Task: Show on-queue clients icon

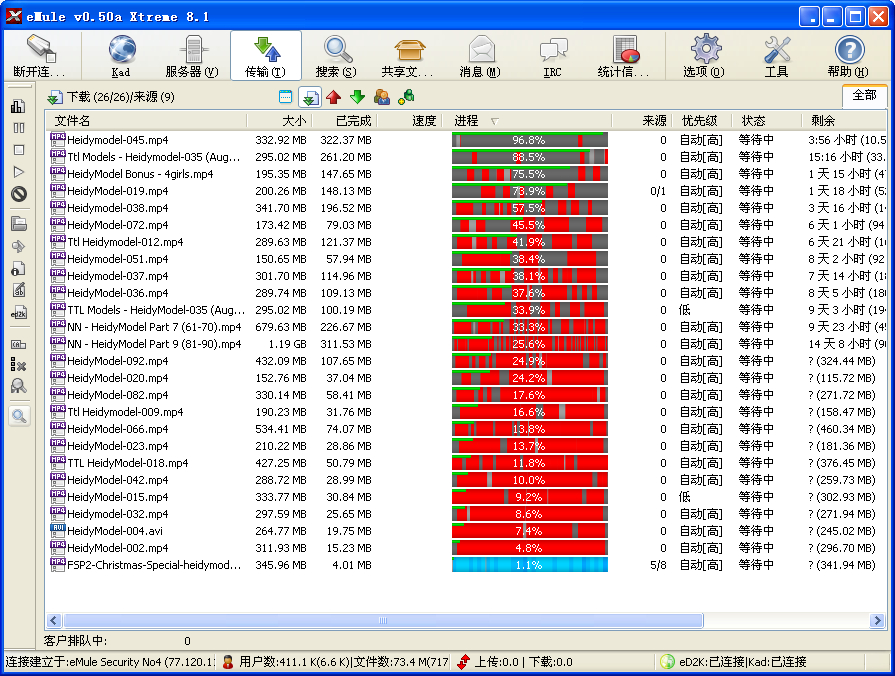Action: tap(382, 97)
